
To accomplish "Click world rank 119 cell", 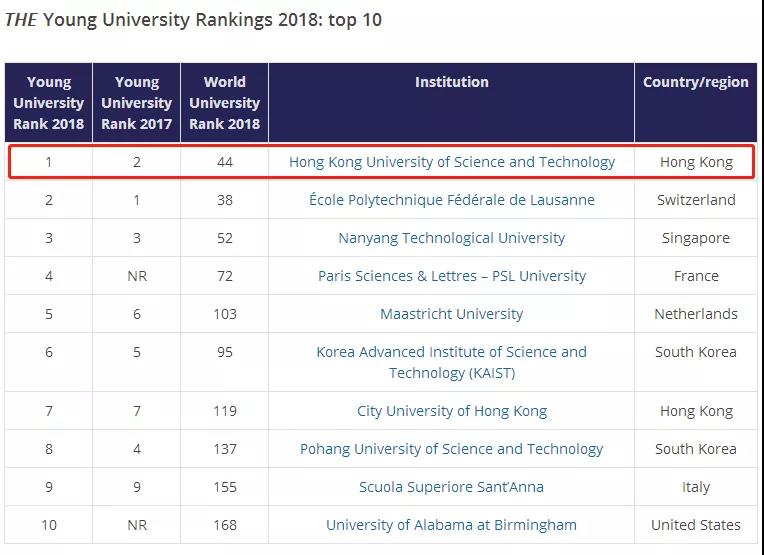I will [x=225, y=411].
